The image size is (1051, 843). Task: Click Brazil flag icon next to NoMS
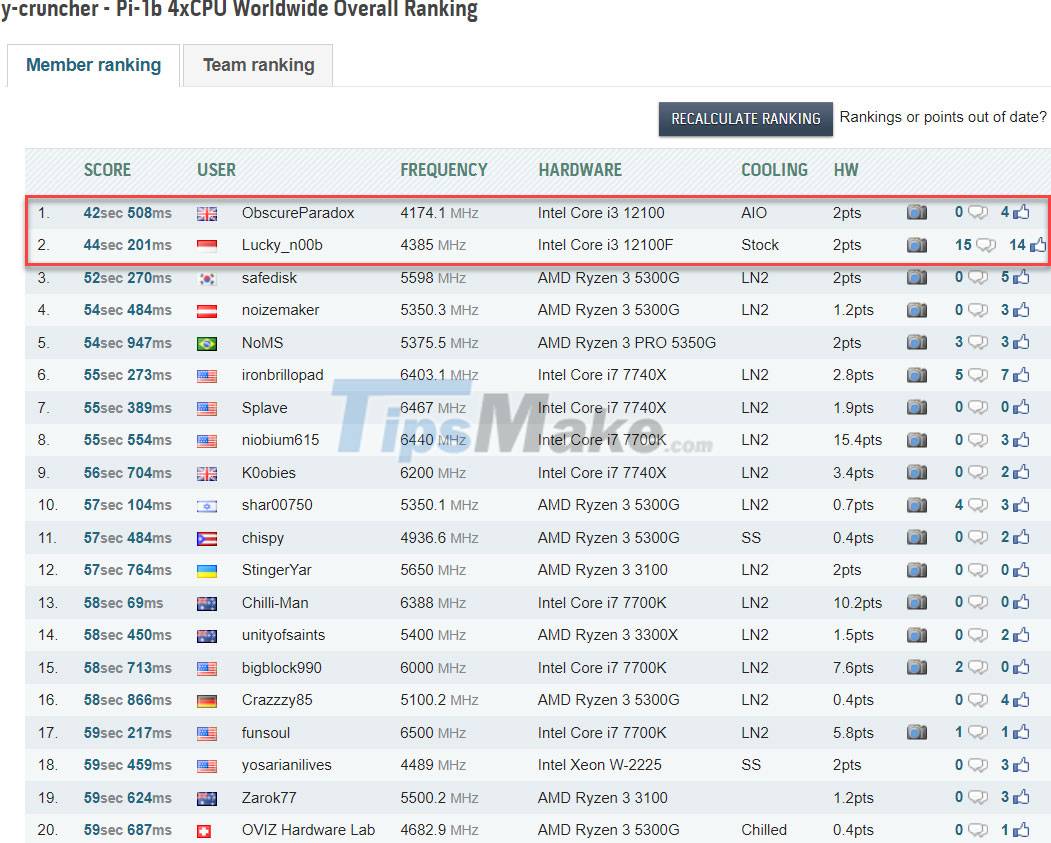click(x=207, y=343)
